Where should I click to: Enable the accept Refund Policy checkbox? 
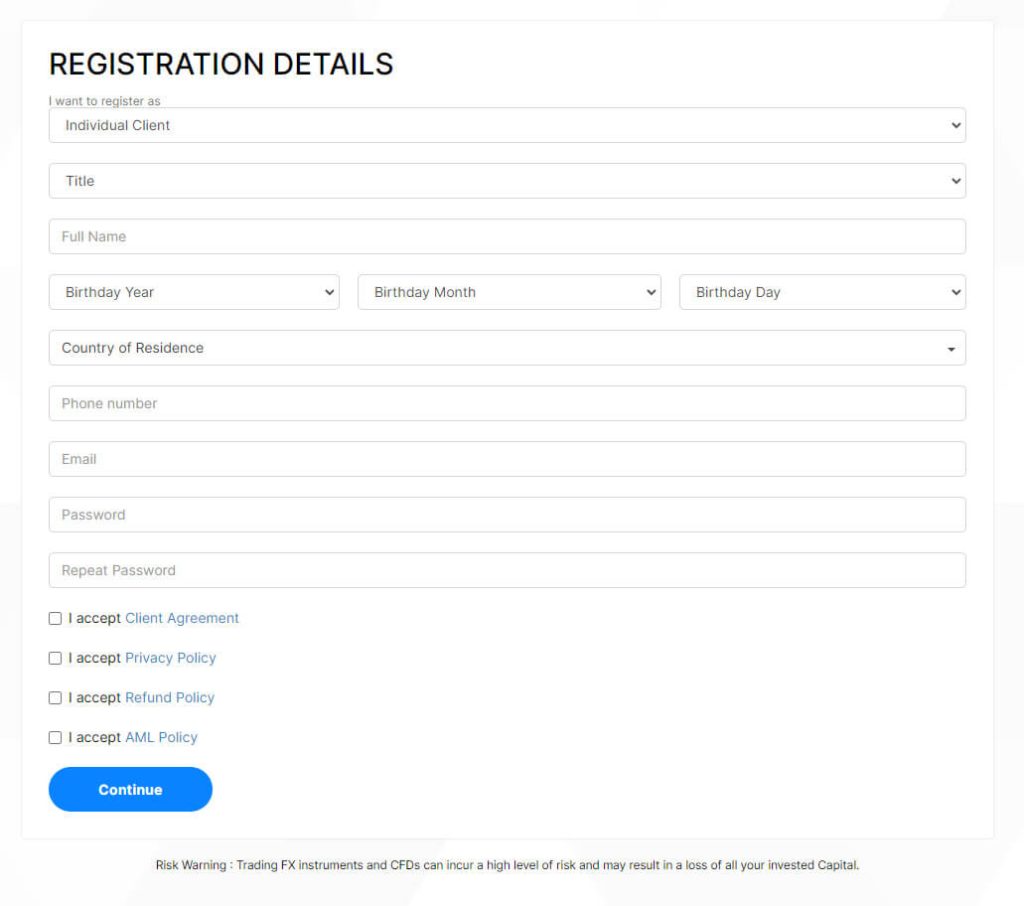coord(56,698)
